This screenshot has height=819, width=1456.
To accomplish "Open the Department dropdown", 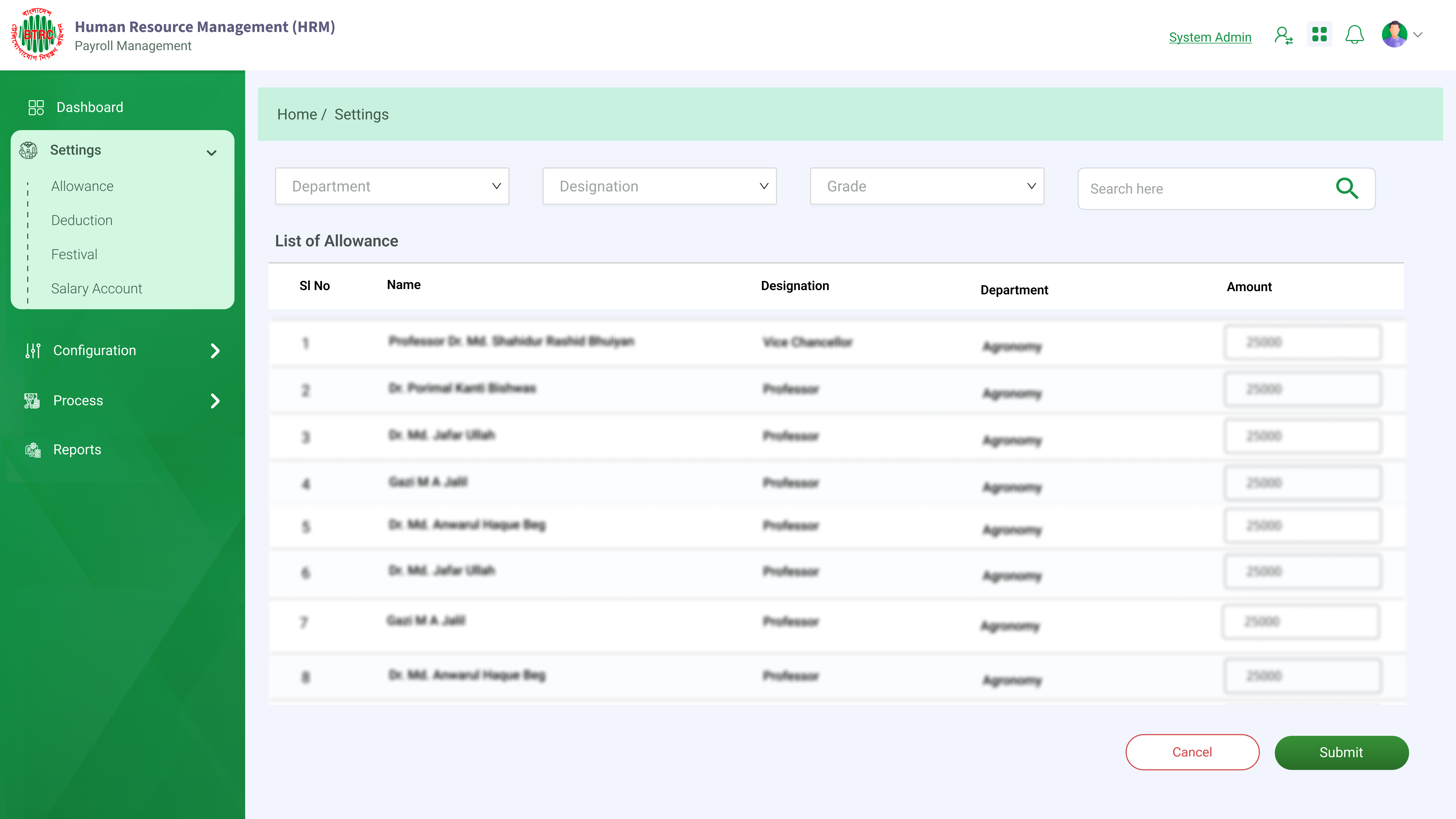I will (x=392, y=186).
